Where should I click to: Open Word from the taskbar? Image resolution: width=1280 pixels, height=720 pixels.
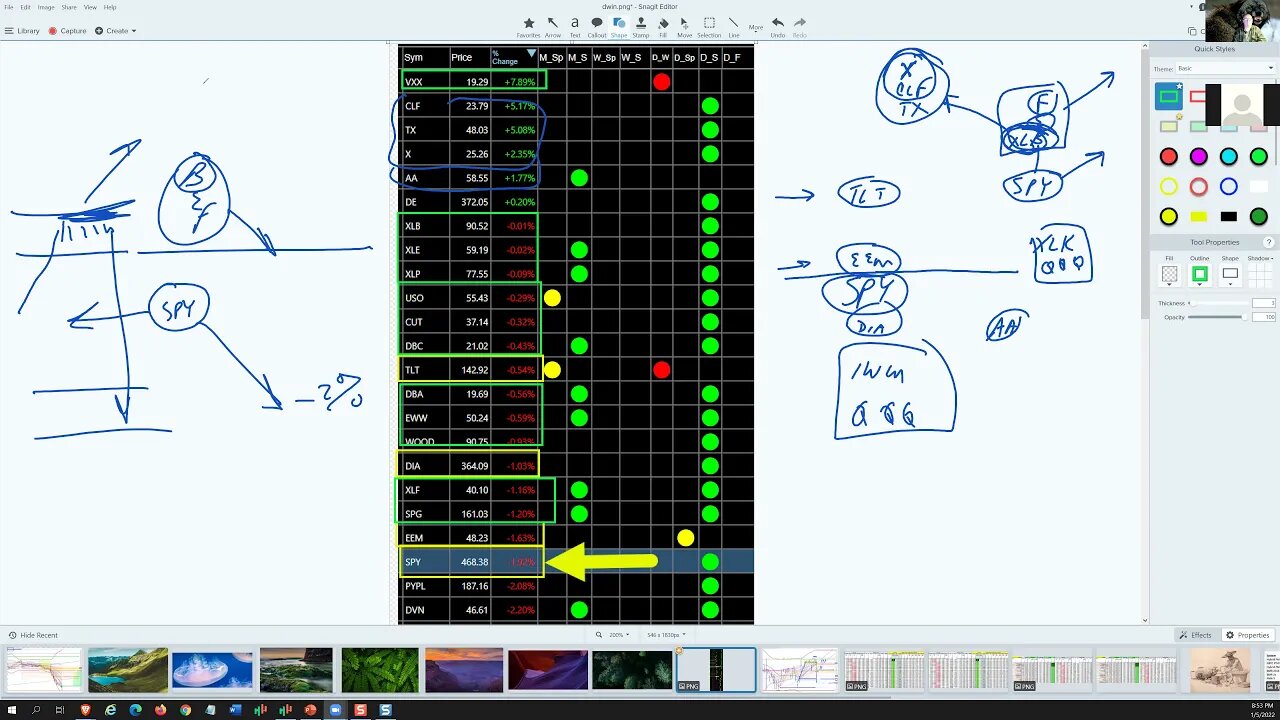(x=236, y=710)
